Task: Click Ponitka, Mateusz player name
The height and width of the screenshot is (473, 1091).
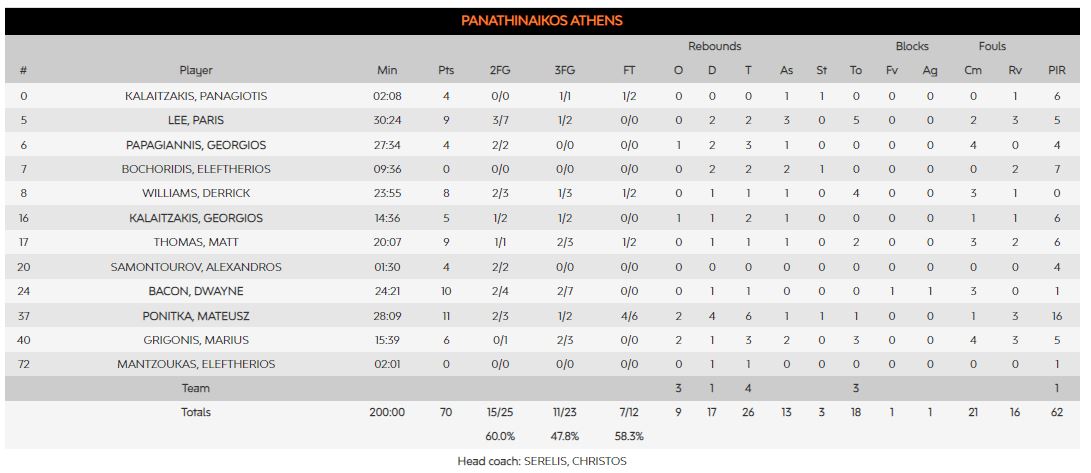Action: 196,316
